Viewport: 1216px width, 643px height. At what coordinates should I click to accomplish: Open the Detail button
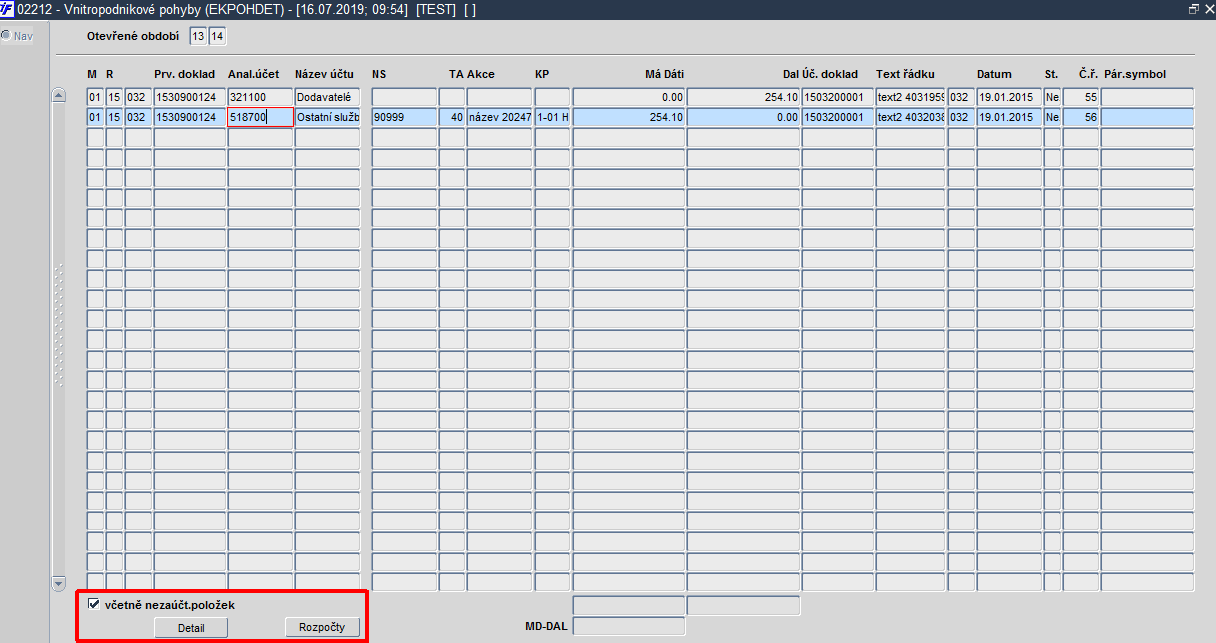(x=191, y=627)
